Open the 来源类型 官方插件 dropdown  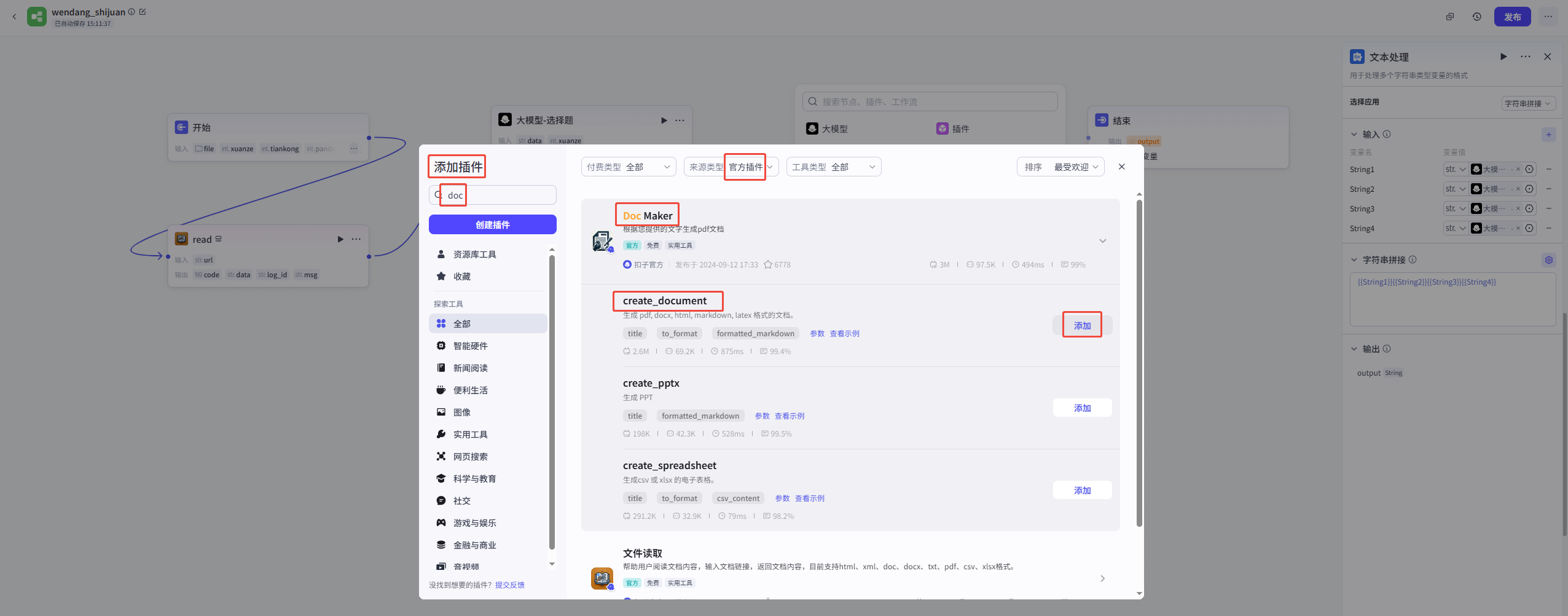(731, 167)
